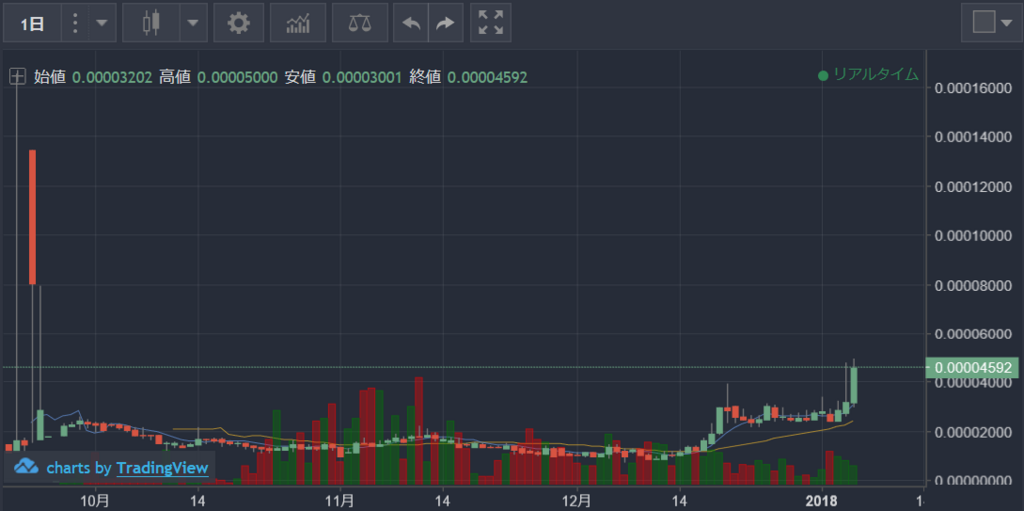1024x511 pixels.
Task: Click the 12月 time axis label
Action: point(578,501)
